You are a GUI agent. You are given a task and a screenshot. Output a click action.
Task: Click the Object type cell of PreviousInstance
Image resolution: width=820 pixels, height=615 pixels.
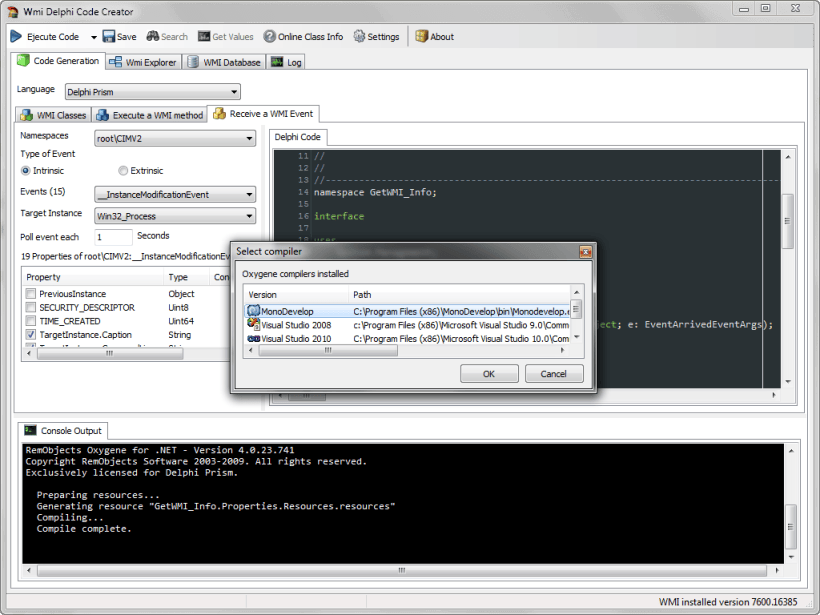tap(181, 294)
